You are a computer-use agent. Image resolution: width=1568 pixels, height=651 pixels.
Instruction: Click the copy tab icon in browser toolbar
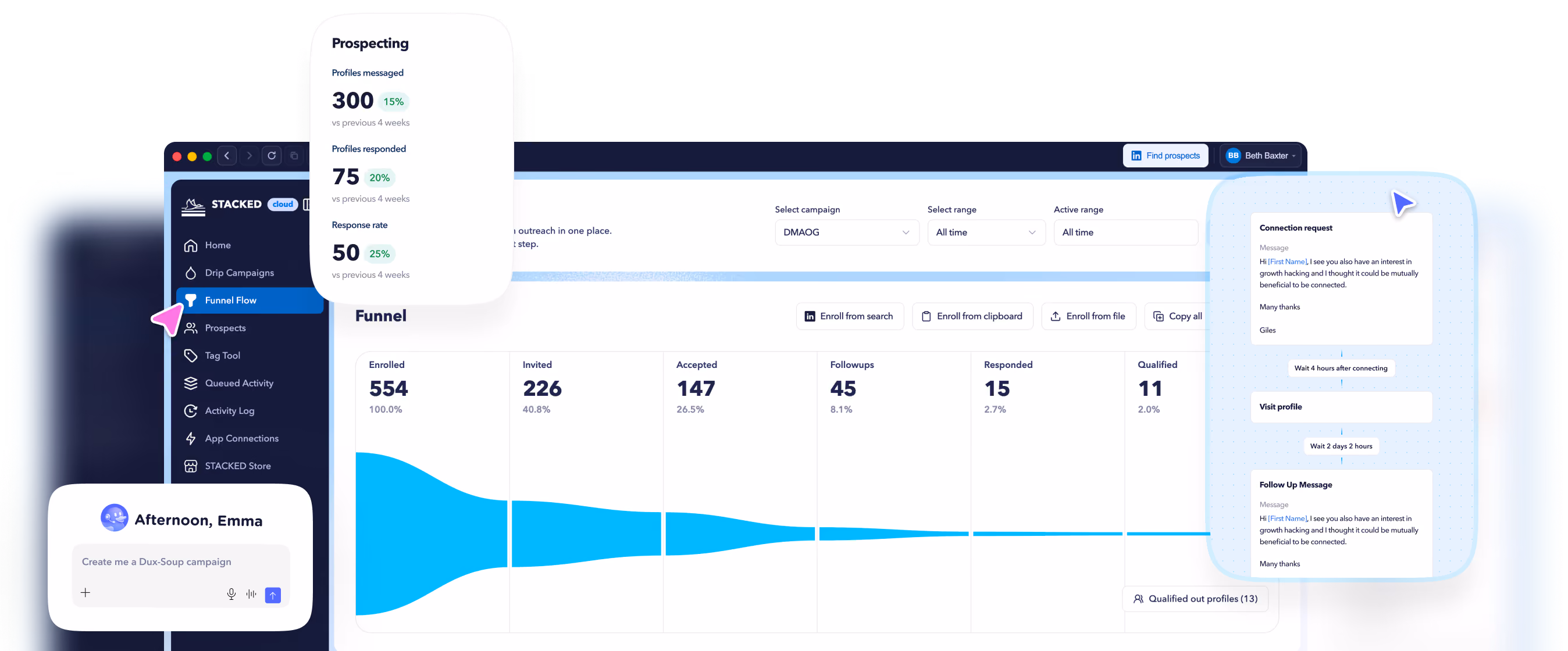294,156
